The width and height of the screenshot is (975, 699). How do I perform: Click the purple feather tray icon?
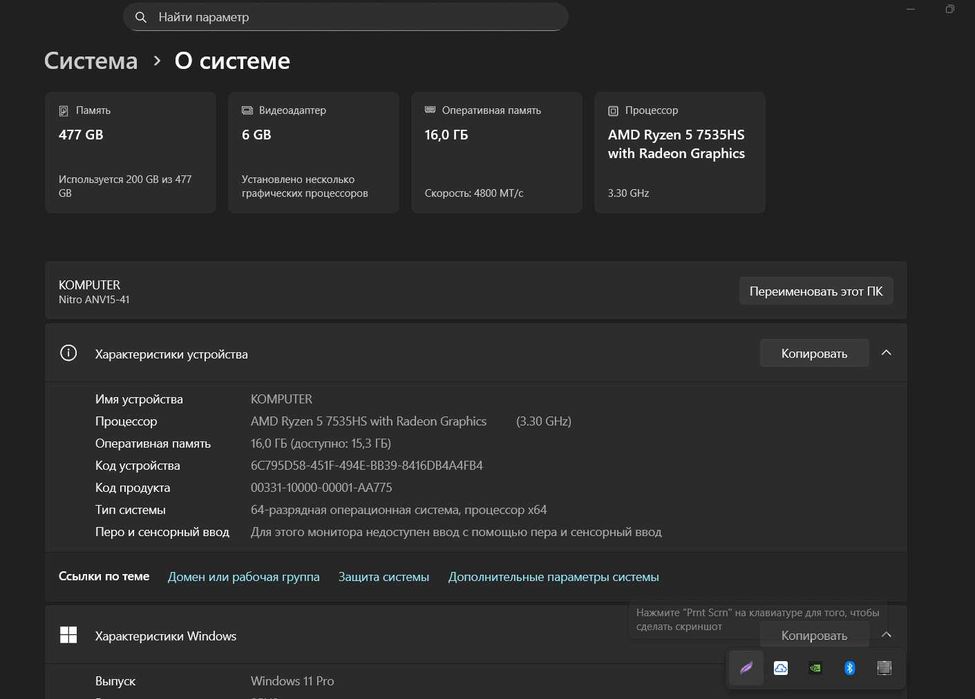746,668
